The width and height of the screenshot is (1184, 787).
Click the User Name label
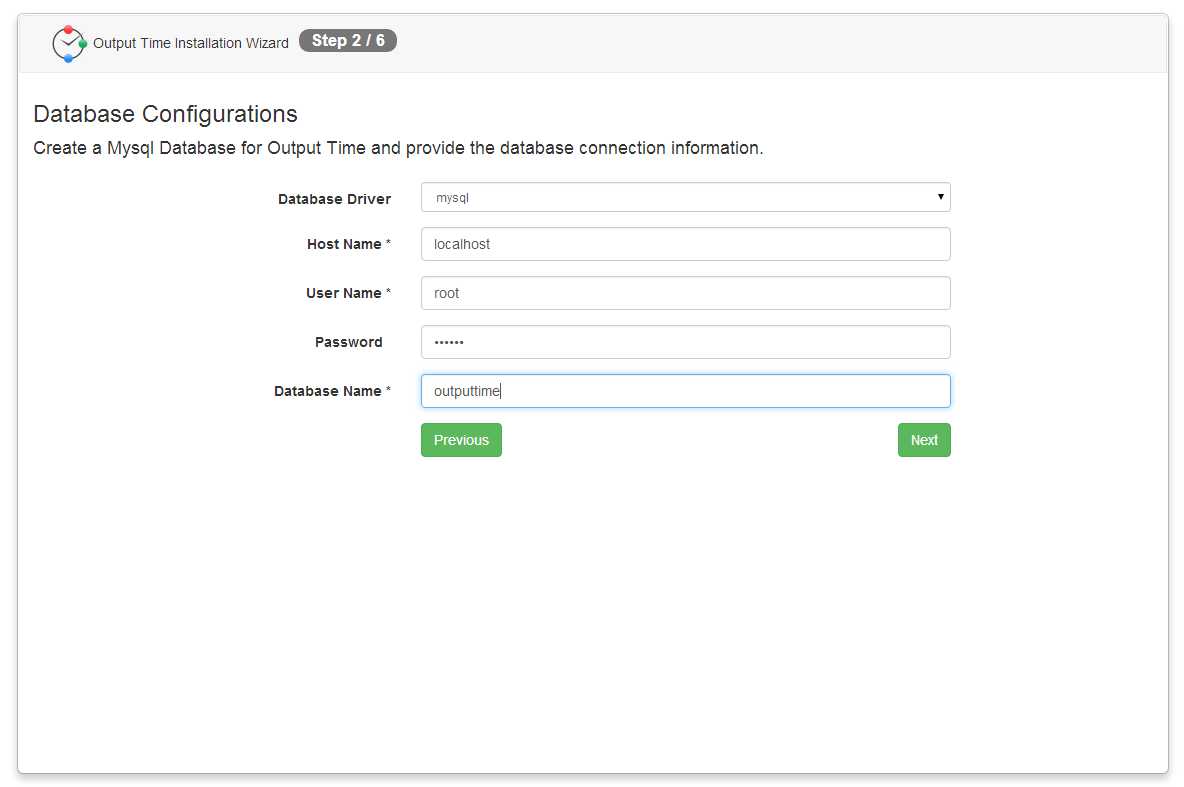point(348,293)
